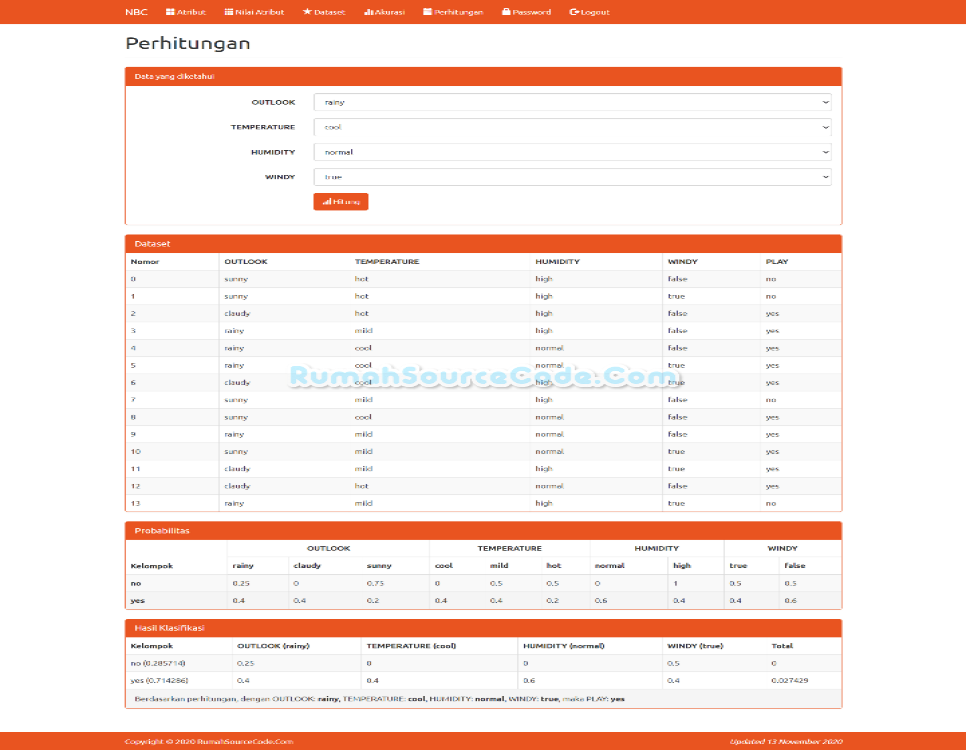Expand the HUMIDITY dropdown showing normal
This screenshot has width=966, height=750.
(x=573, y=152)
